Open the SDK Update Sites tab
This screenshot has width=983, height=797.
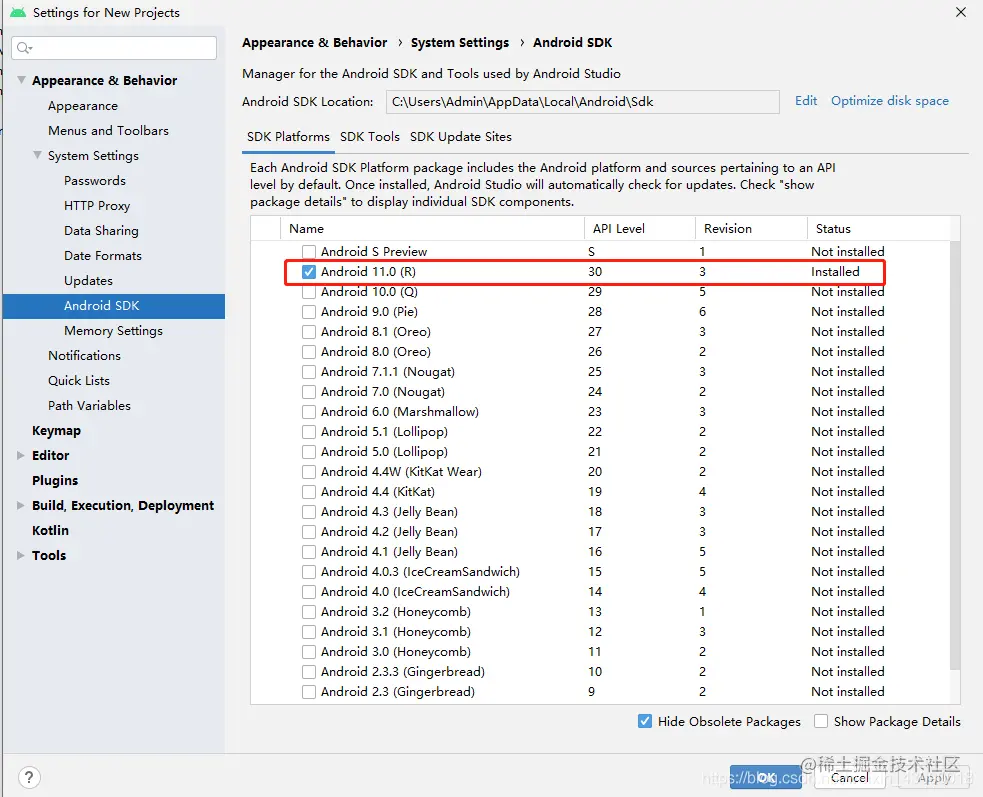[461, 137]
